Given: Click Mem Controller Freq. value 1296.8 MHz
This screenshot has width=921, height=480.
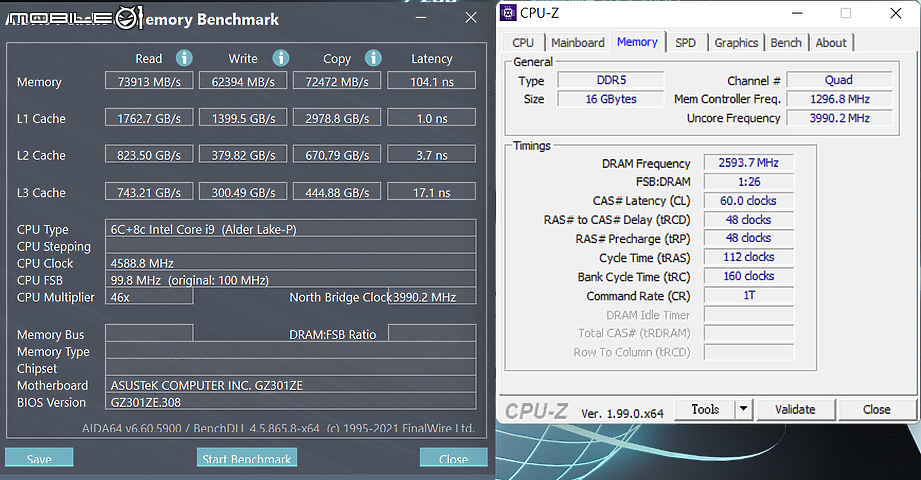Looking at the screenshot, I should pyautogui.click(x=839, y=99).
